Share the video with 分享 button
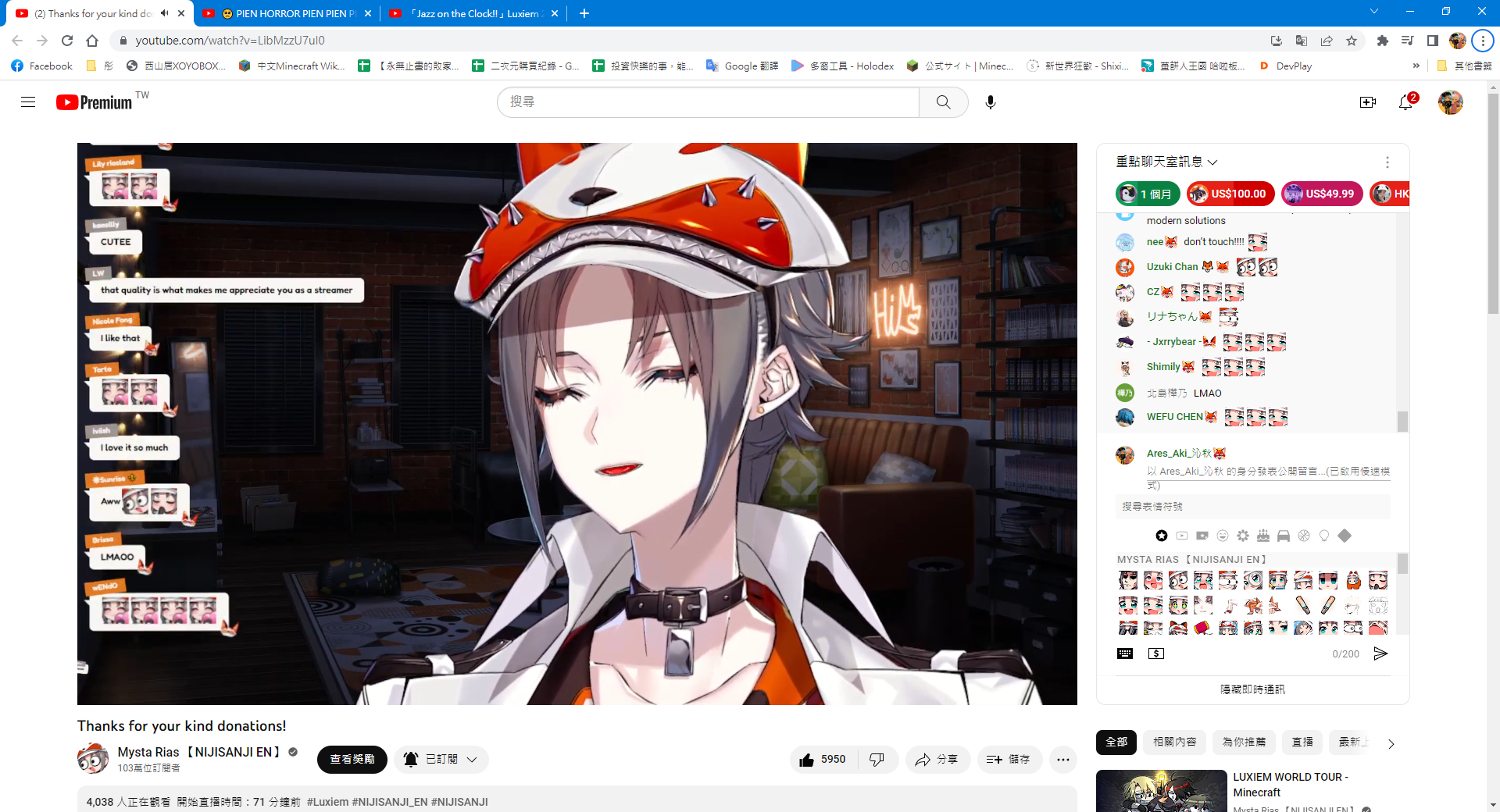The image size is (1500, 812). pos(937,759)
